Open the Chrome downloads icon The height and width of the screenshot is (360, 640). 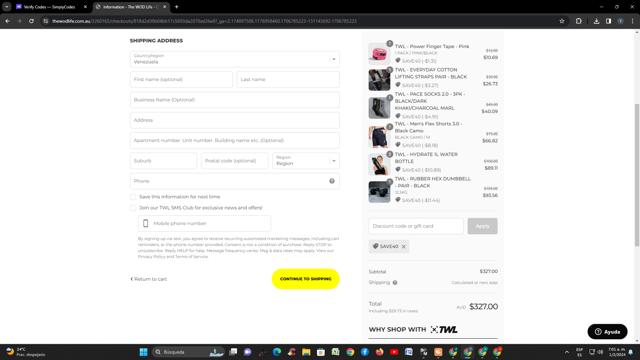(596, 21)
